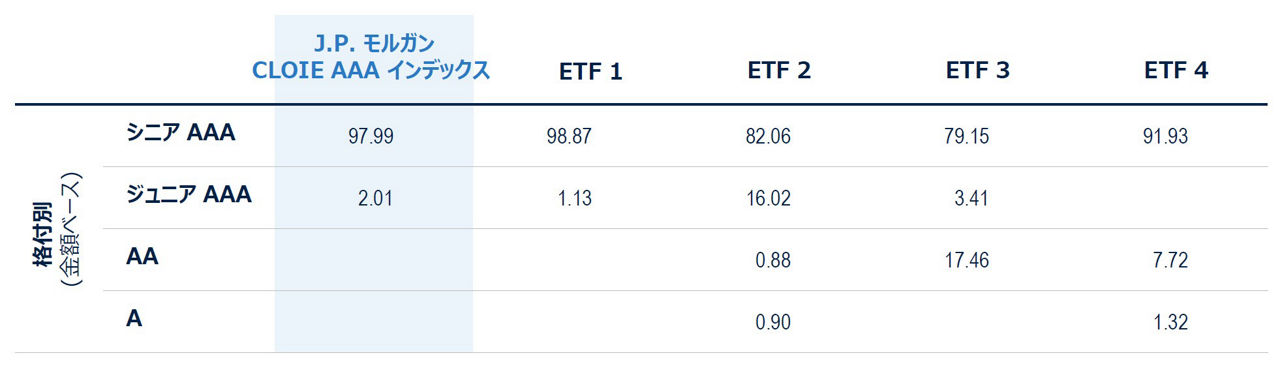This screenshot has width=1280, height=377.
Task: Select the ETF 1 column header
Action: coord(590,72)
